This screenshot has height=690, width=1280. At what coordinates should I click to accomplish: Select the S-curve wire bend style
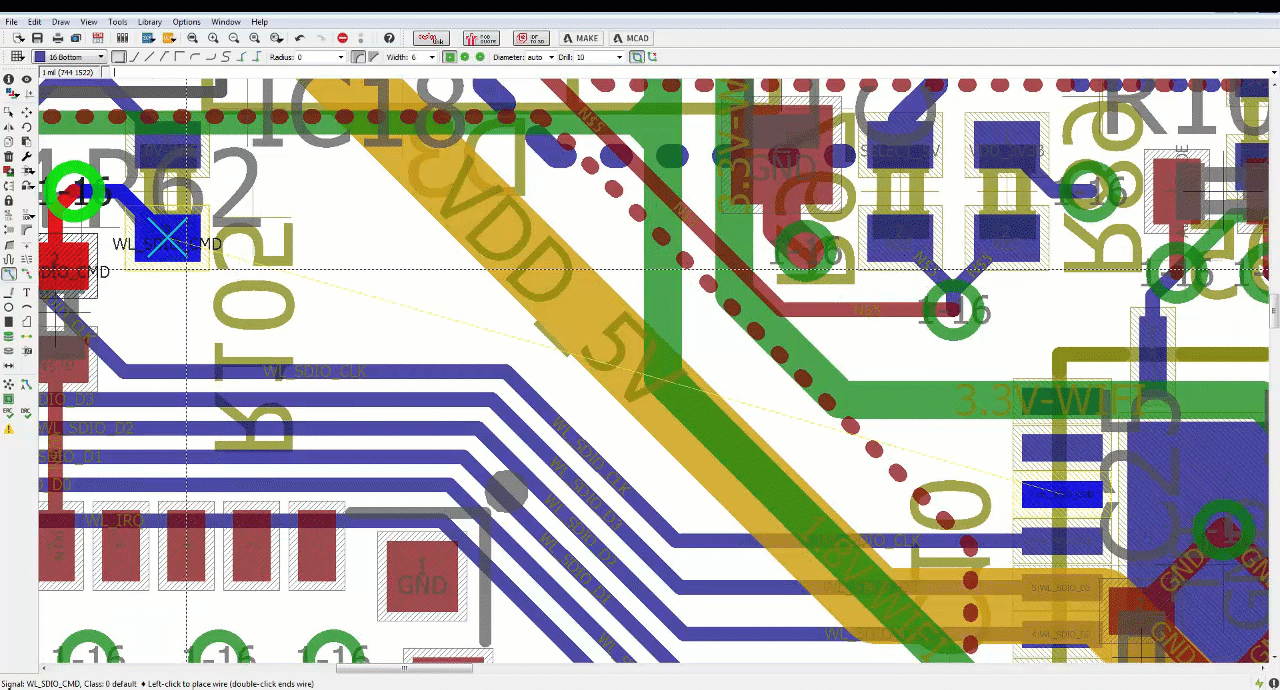pyautogui.click(x=226, y=57)
